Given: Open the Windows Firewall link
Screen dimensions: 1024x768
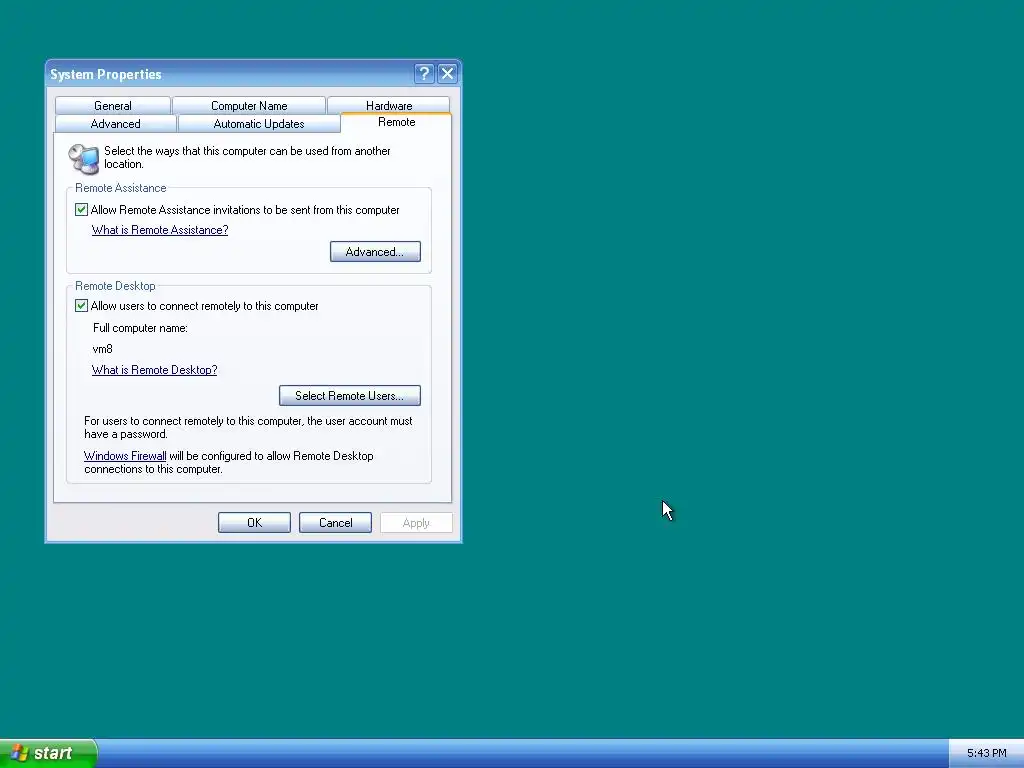Looking at the screenshot, I should pos(125,456).
